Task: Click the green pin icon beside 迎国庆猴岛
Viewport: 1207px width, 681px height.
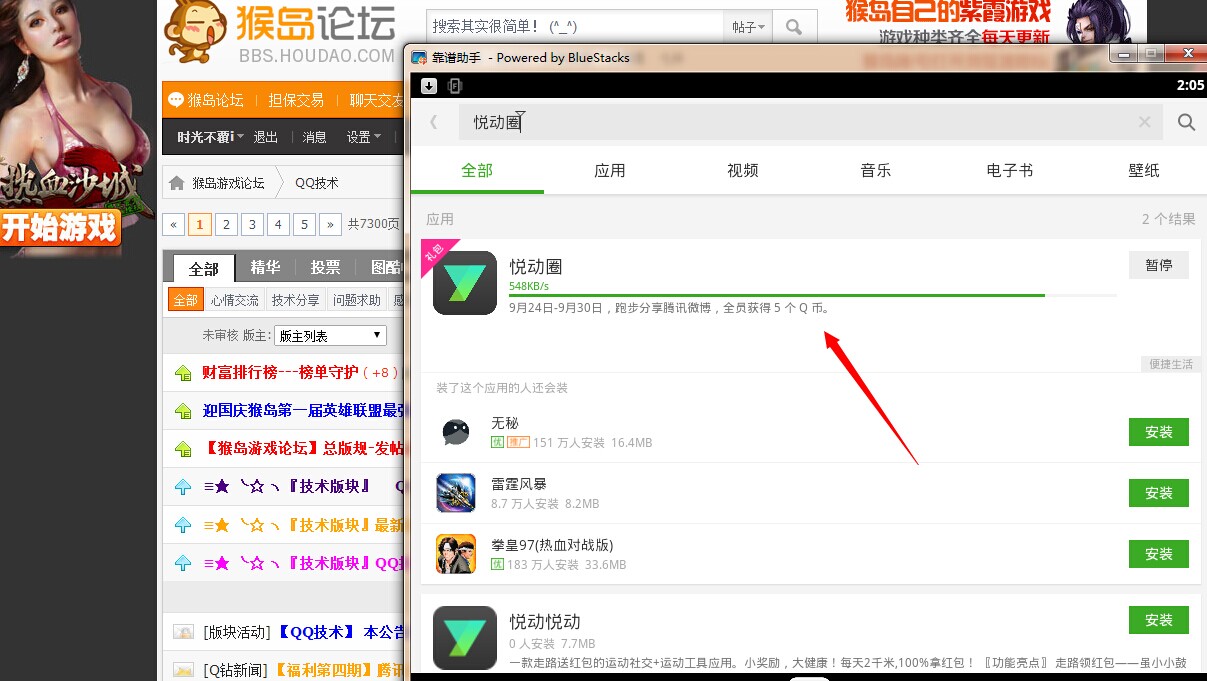Action: pos(183,411)
